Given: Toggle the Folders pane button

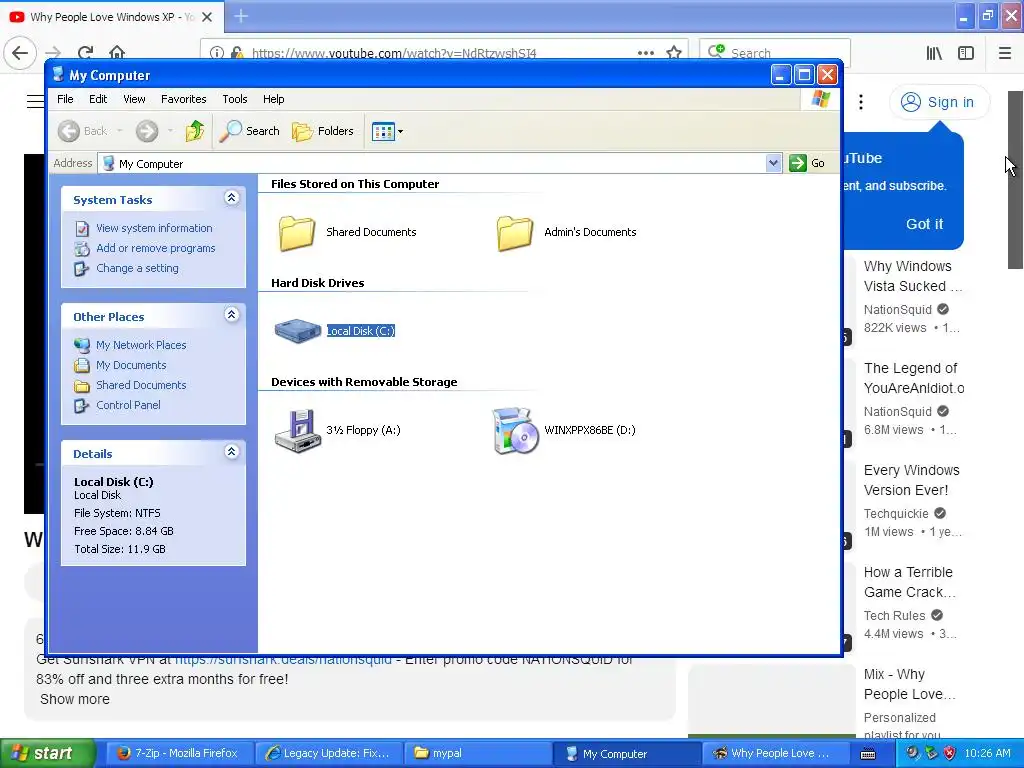Looking at the screenshot, I should click(x=323, y=131).
